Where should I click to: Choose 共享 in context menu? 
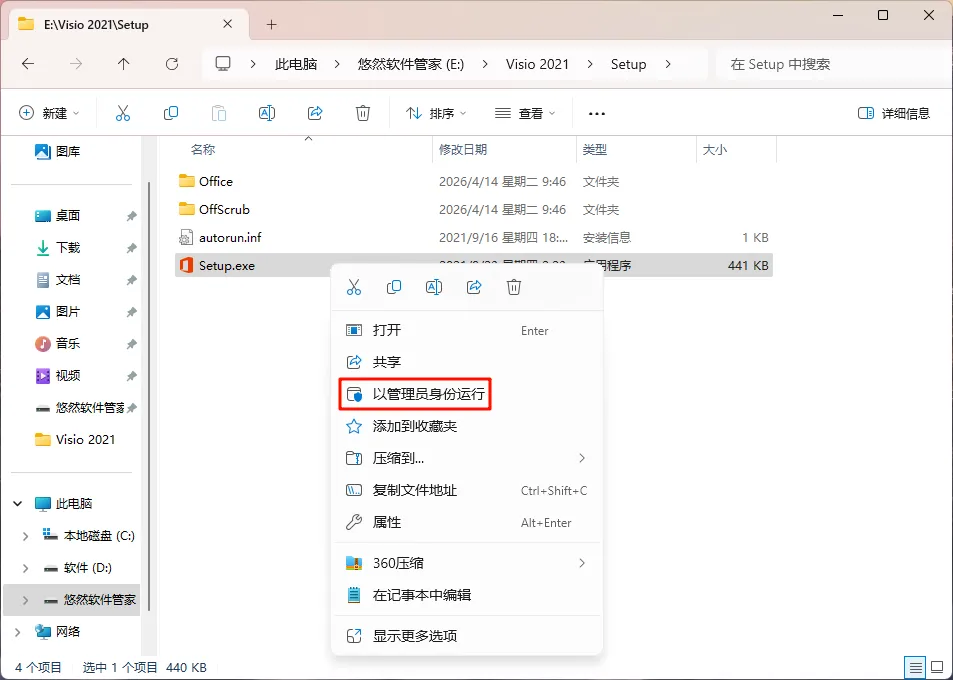tap(467, 362)
